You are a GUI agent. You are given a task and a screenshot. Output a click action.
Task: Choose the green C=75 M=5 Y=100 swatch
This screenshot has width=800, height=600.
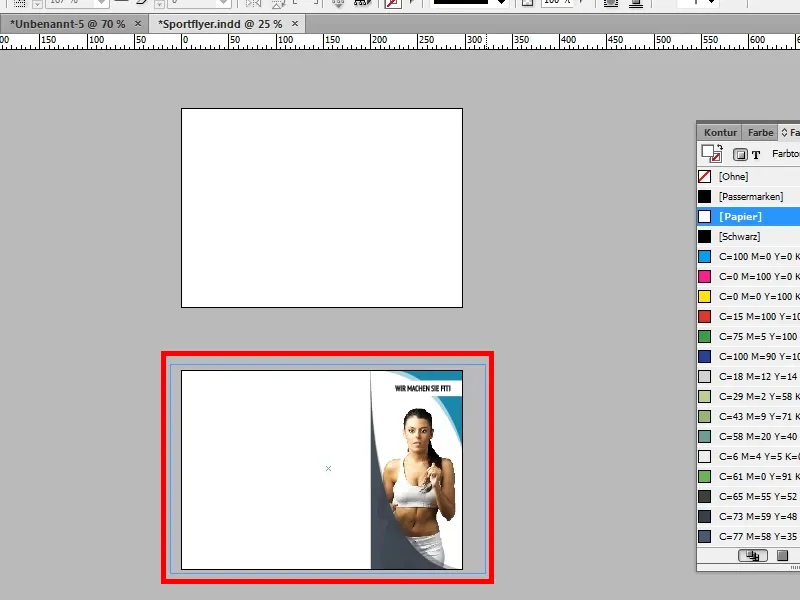[748, 336]
